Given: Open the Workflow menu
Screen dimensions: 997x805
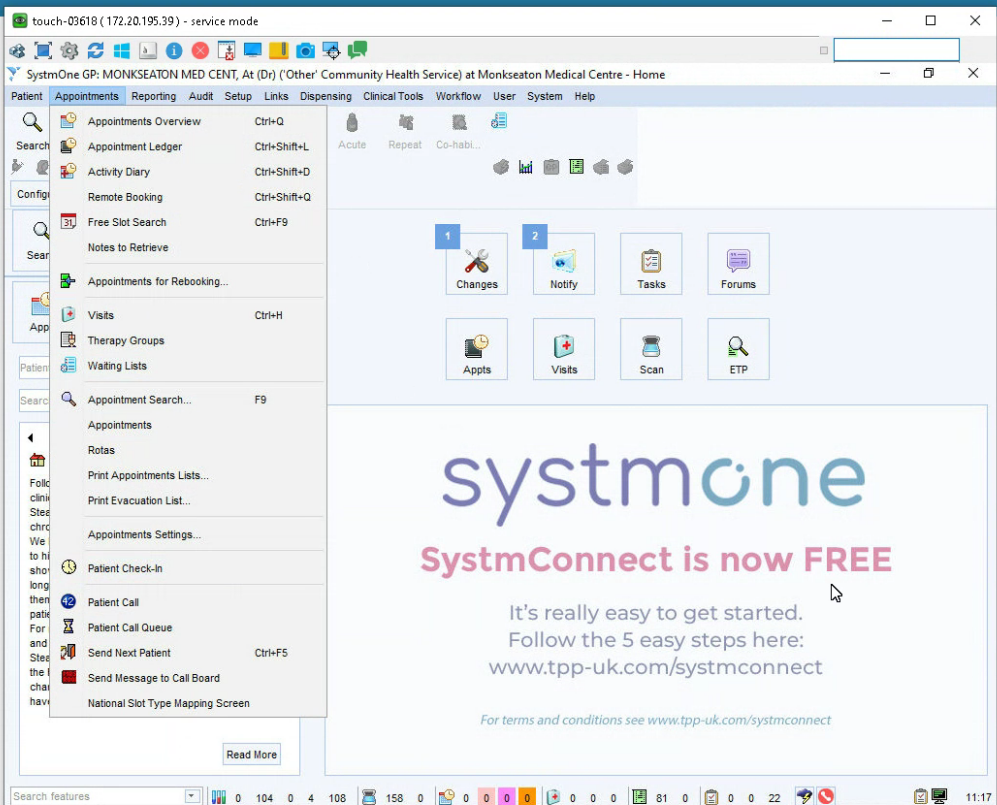Looking at the screenshot, I should click(458, 96).
